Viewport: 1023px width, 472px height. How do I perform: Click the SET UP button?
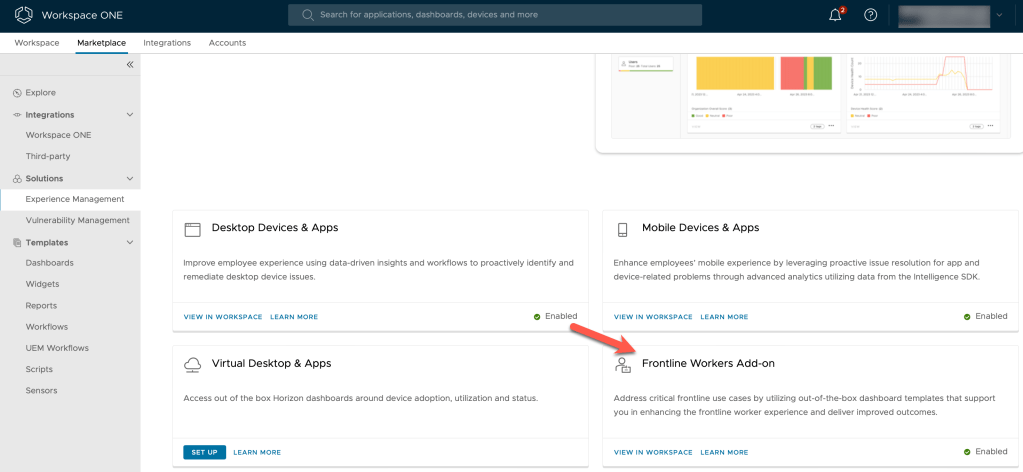[204, 452]
